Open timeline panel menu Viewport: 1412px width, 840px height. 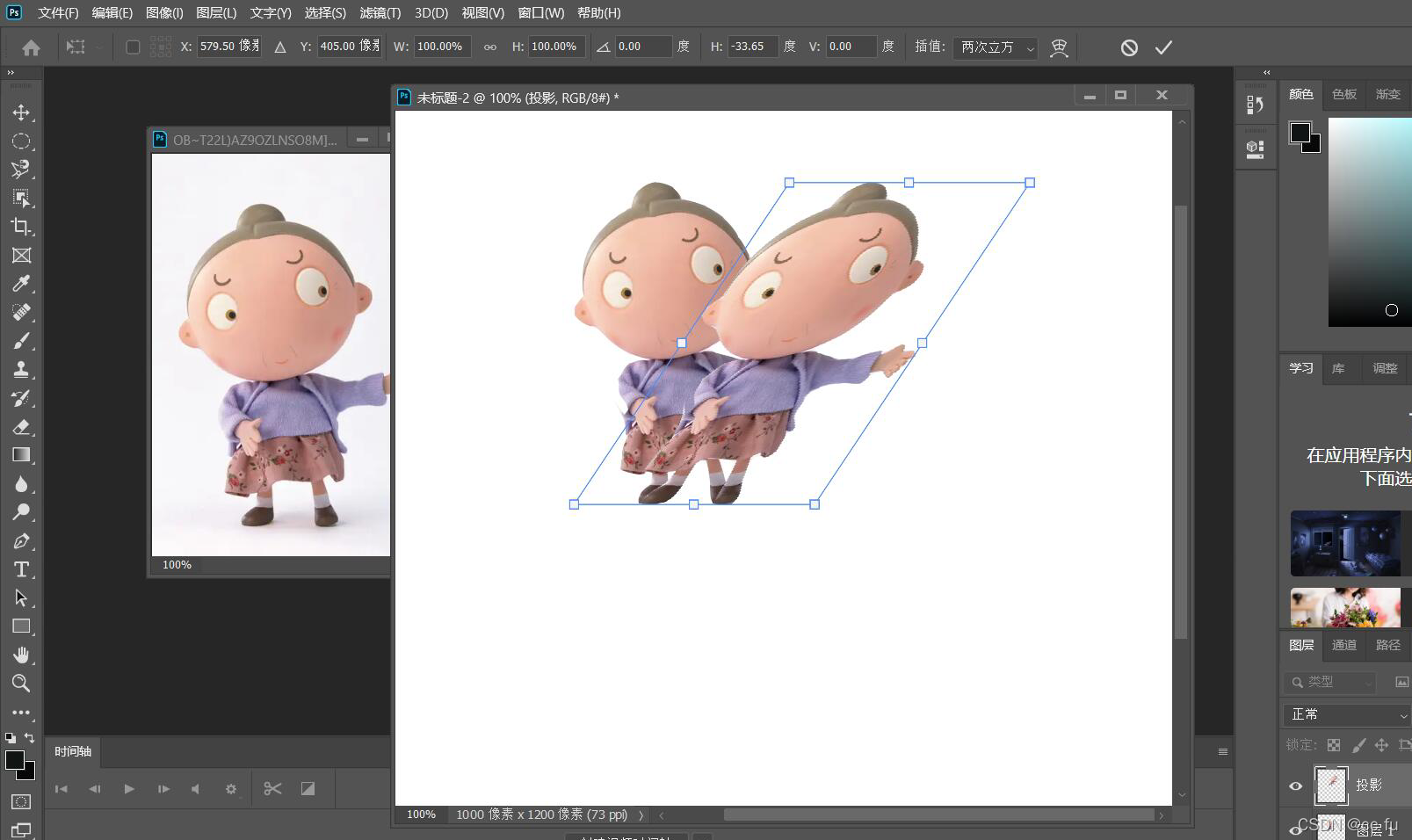click(x=1222, y=751)
